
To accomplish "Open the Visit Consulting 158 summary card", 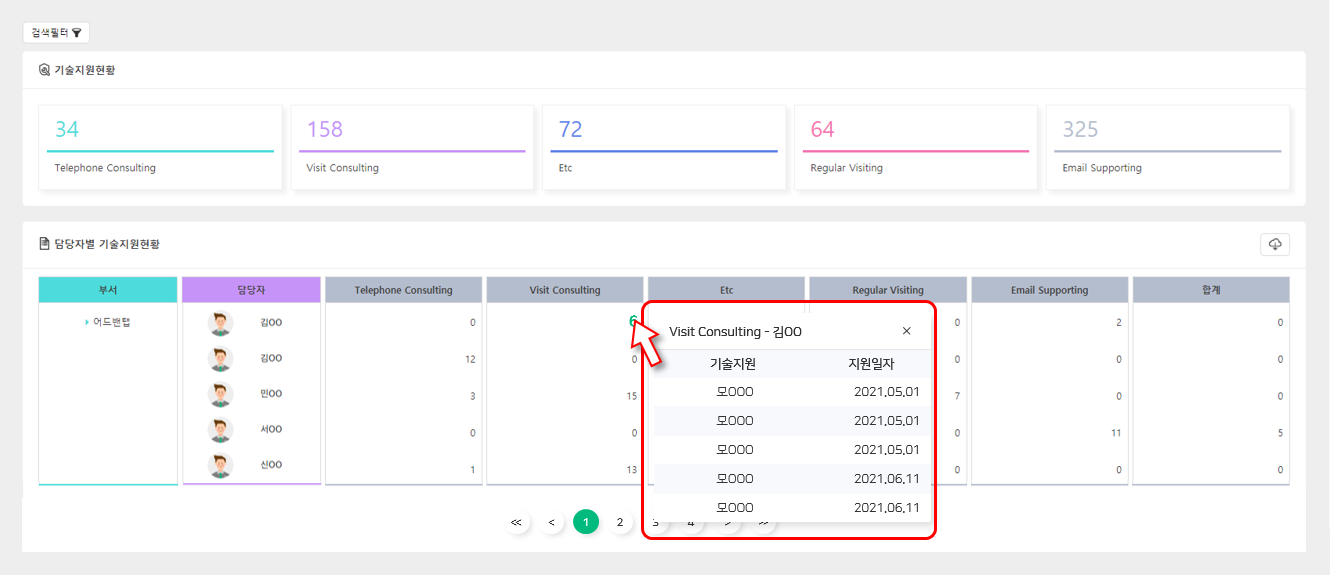I will [x=412, y=147].
